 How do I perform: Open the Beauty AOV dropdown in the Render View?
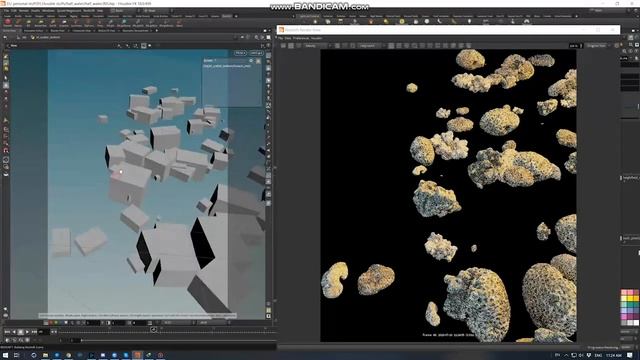tap(315, 46)
